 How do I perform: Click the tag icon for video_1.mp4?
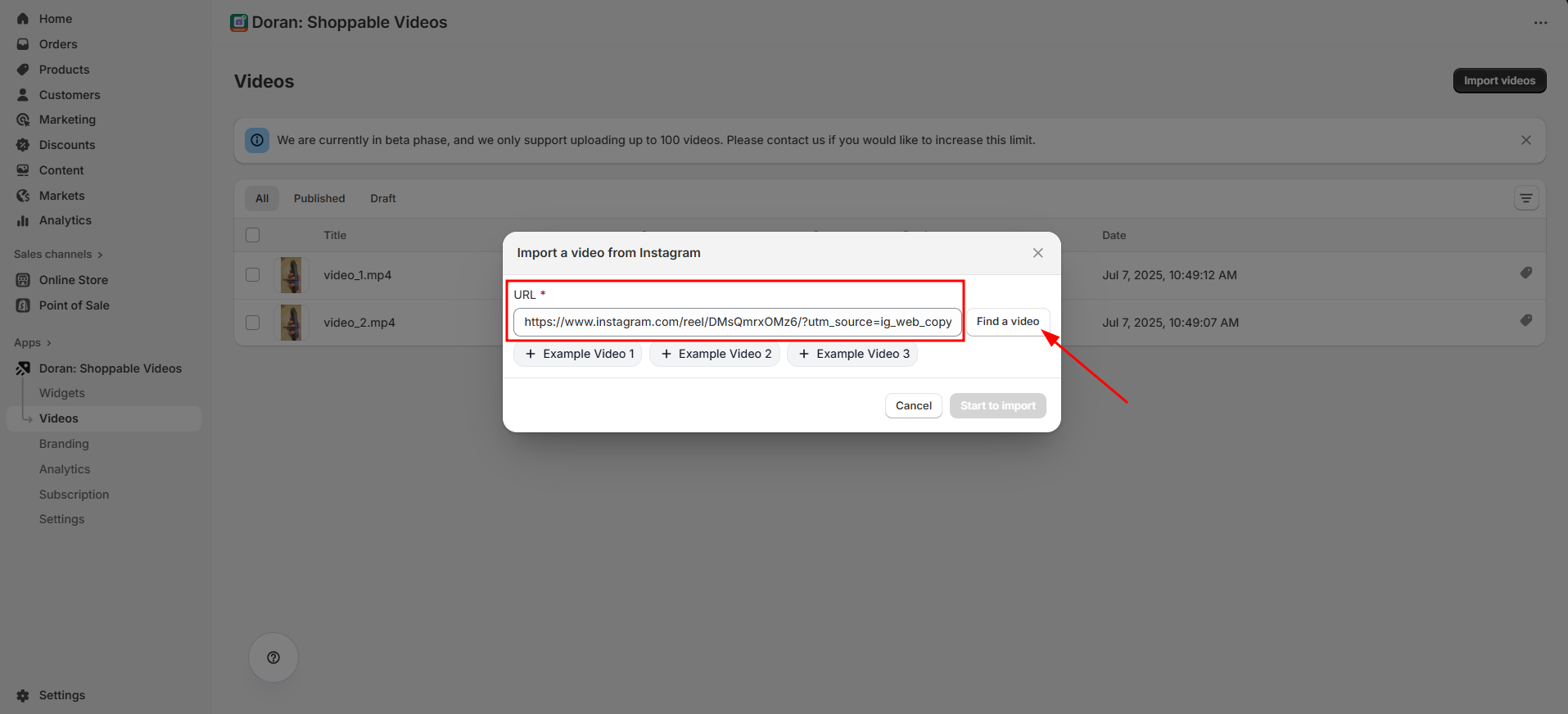(x=1526, y=273)
